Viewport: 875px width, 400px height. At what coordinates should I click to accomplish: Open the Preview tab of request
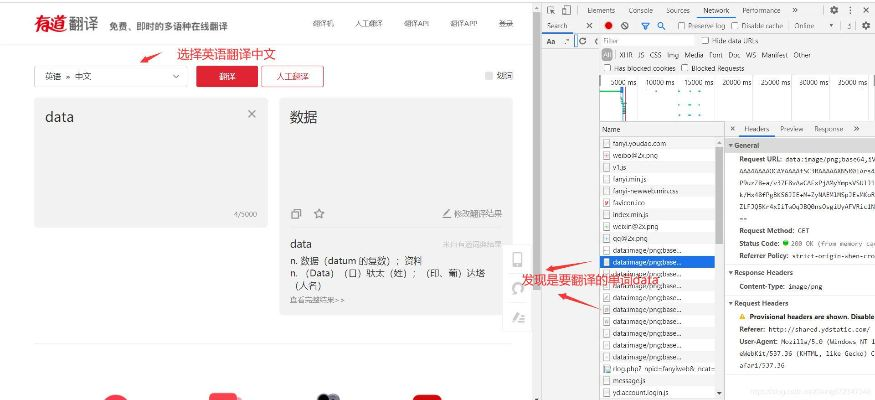point(791,129)
